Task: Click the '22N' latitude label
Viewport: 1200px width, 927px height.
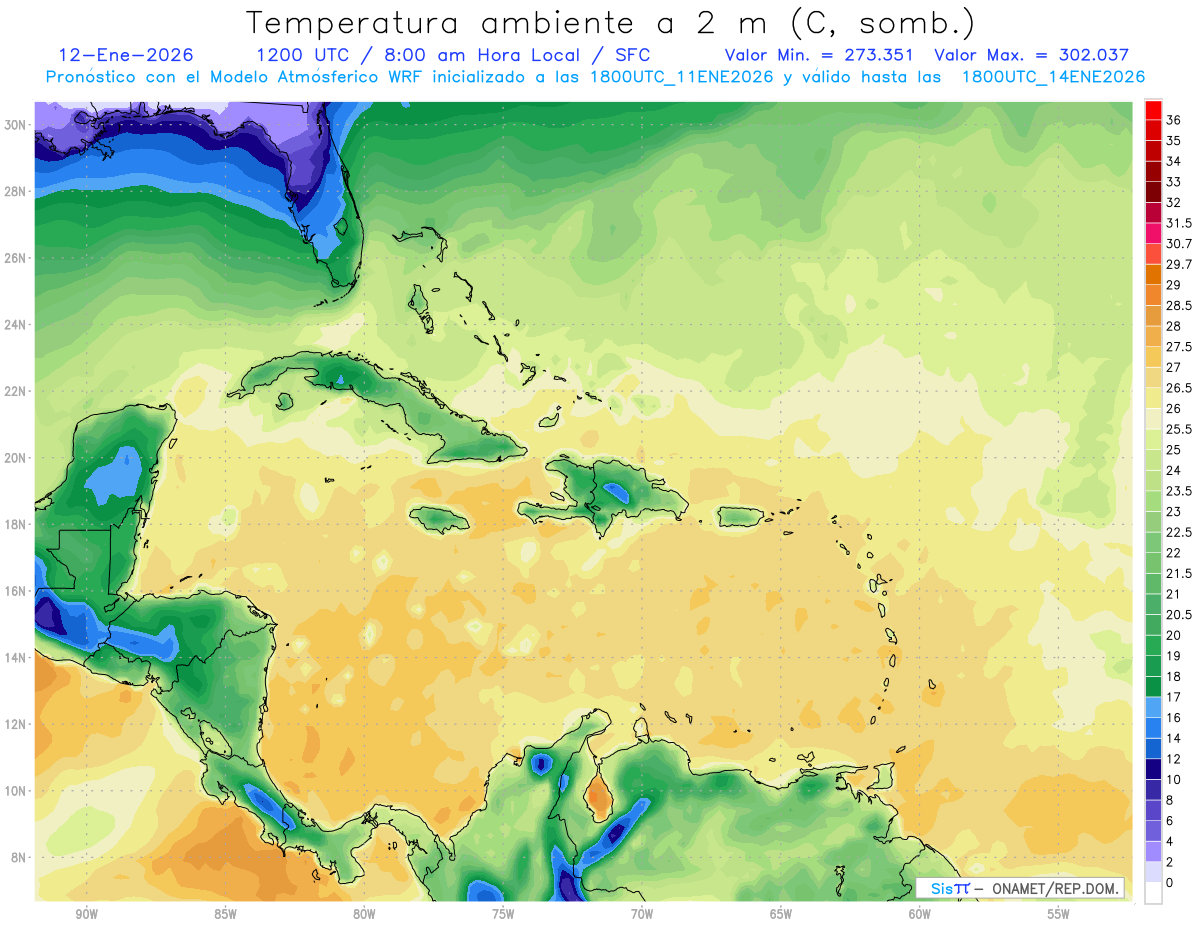Action: 15,391
